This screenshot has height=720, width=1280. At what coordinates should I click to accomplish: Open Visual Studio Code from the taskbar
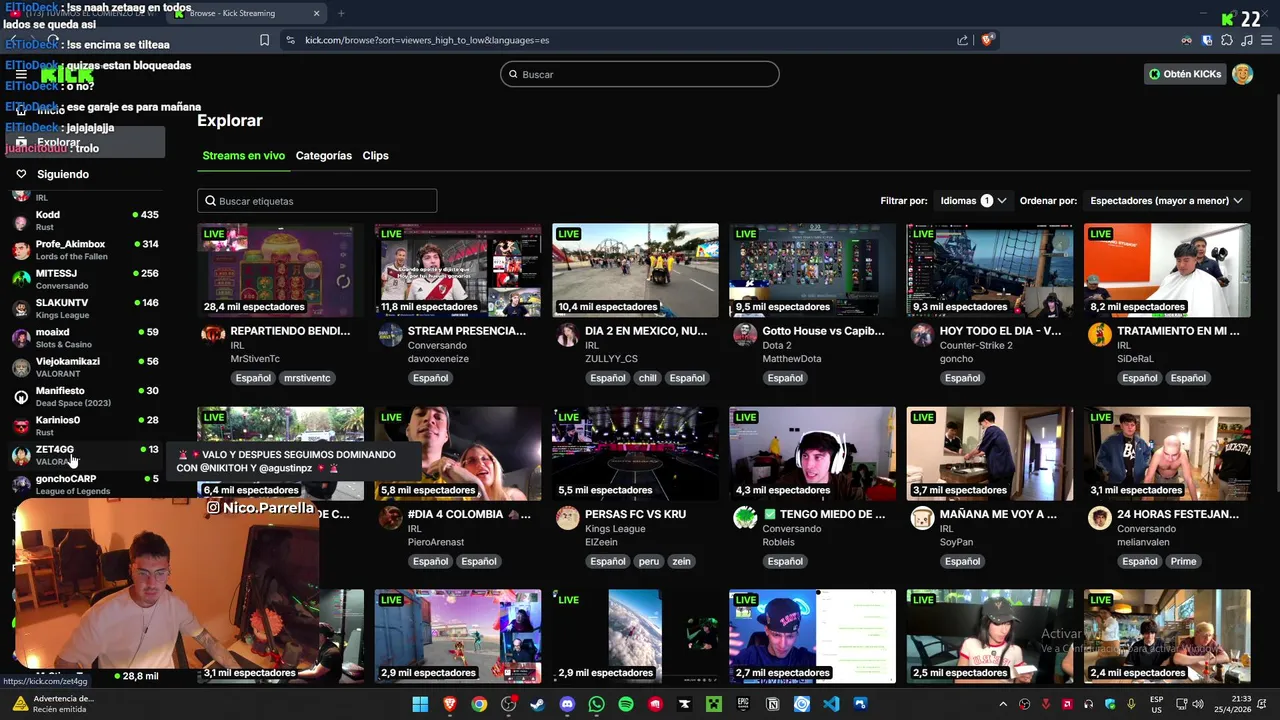tap(831, 704)
